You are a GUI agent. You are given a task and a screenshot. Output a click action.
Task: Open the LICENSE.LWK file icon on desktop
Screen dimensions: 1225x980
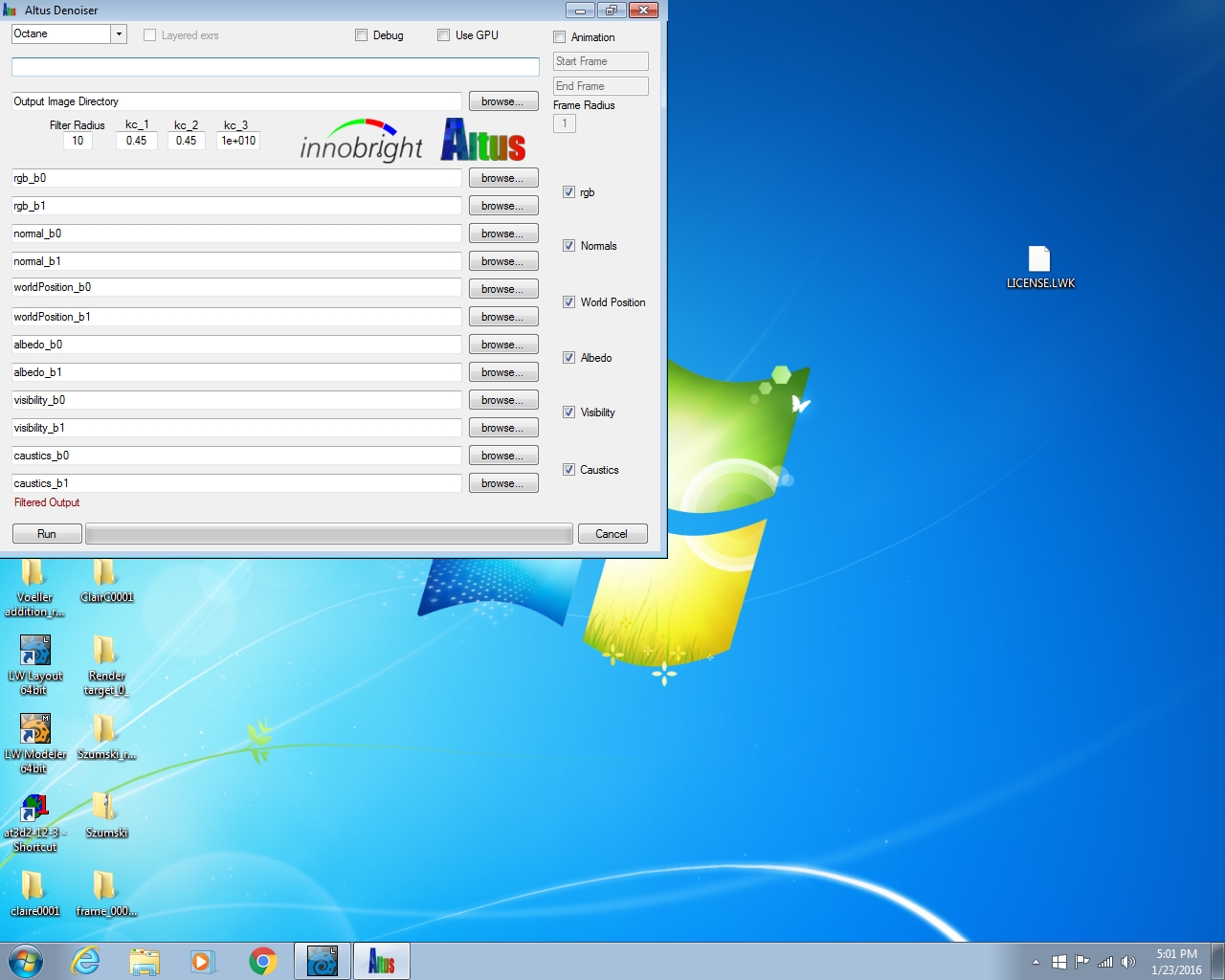tap(1039, 266)
